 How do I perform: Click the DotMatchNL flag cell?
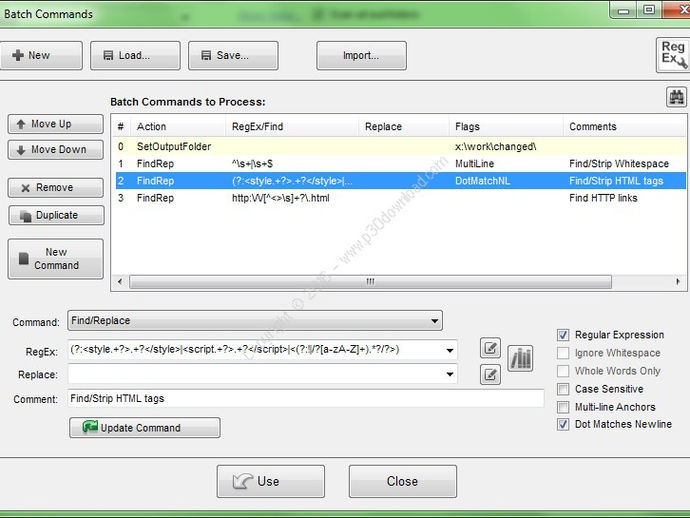(483, 181)
